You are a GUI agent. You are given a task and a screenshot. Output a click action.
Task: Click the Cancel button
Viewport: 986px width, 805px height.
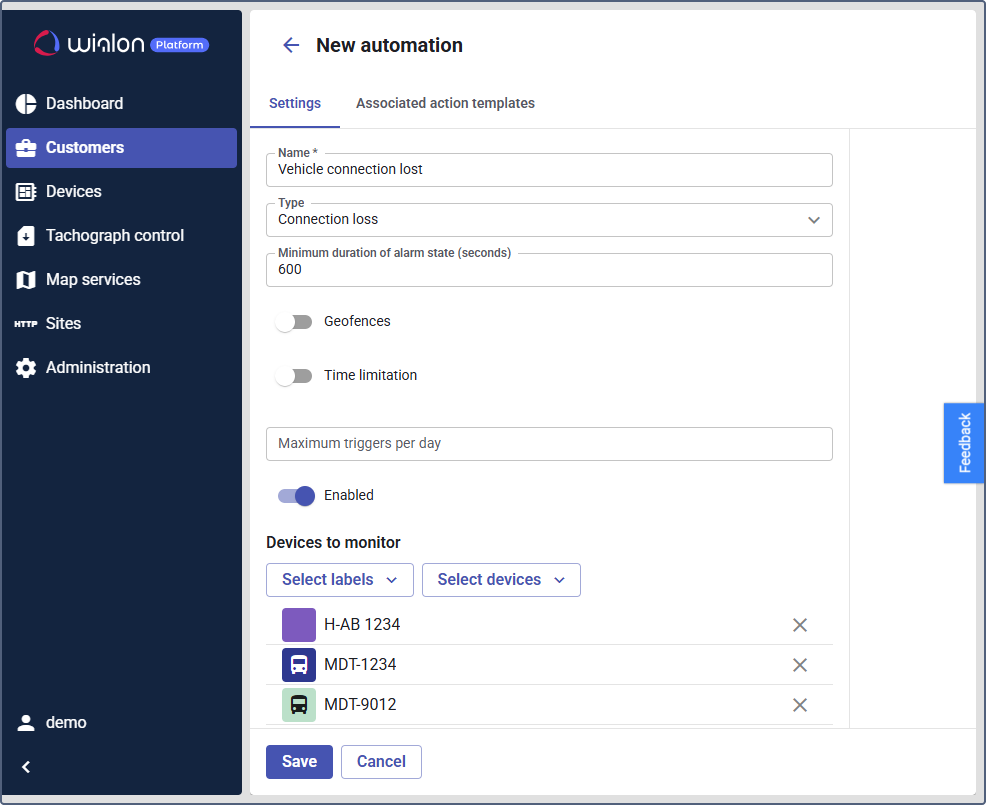click(381, 762)
